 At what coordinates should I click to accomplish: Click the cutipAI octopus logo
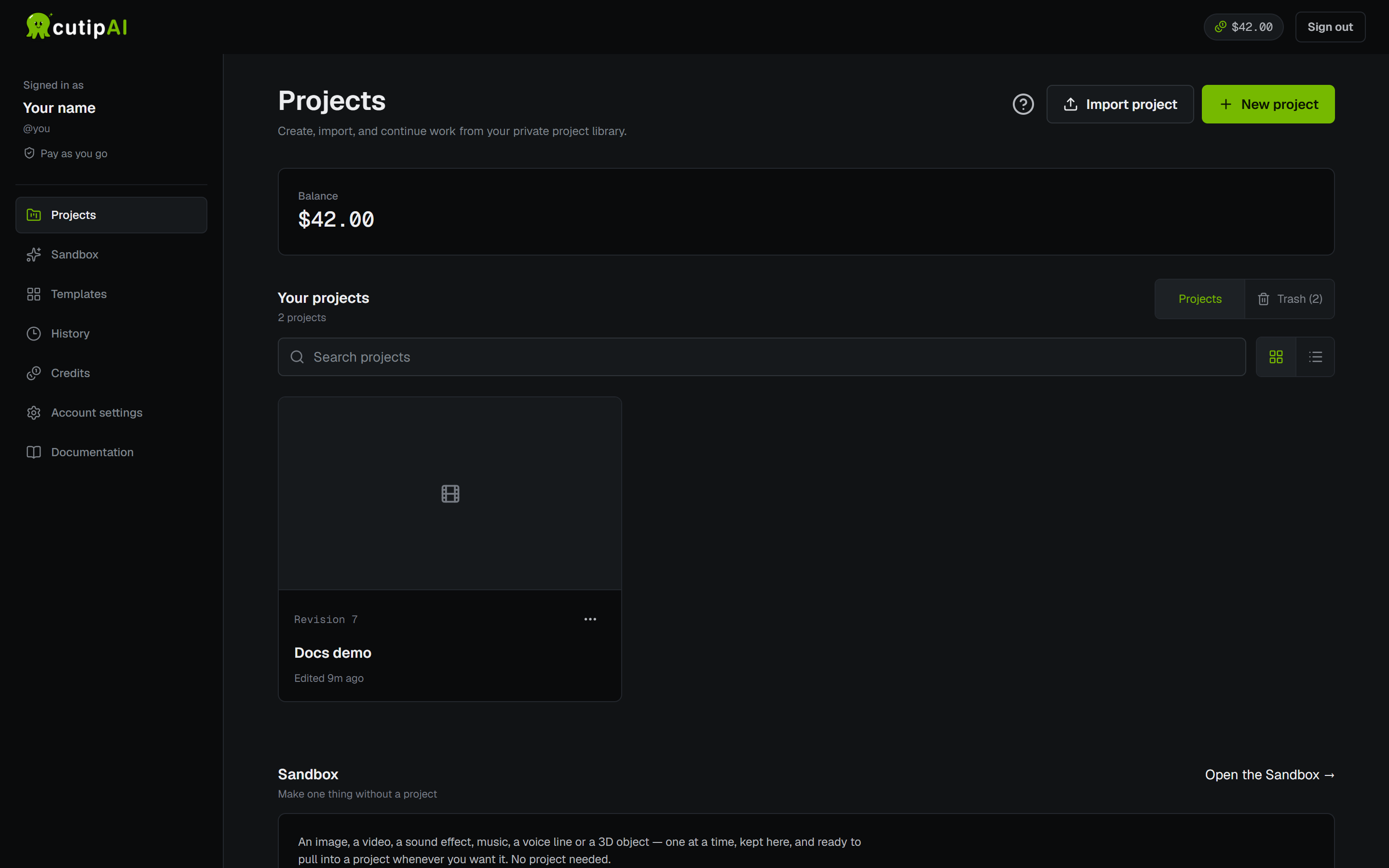pos(38,26)
